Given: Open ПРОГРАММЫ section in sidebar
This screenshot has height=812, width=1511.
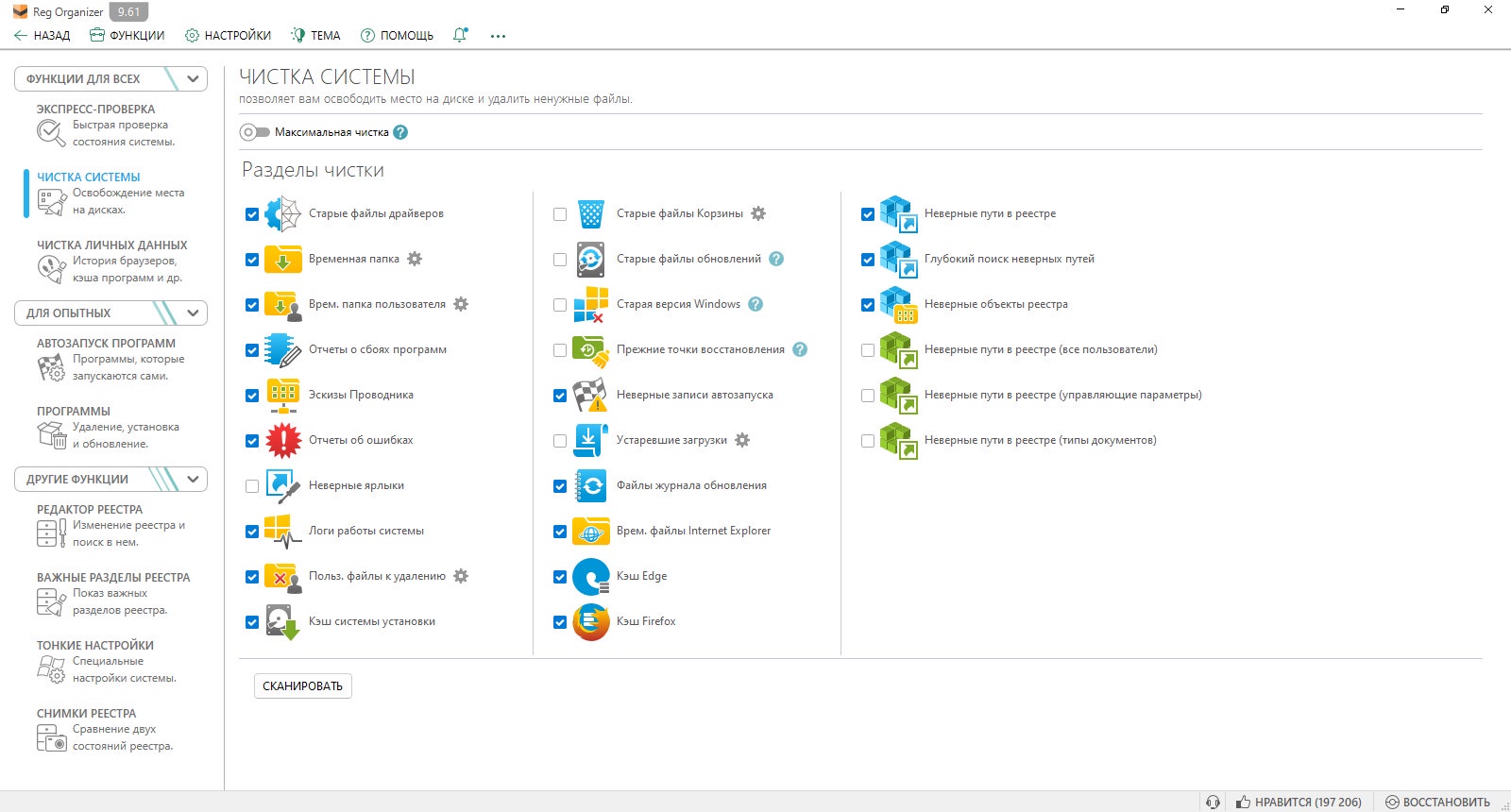Looking at the screenshot, I should coord(108,428).
